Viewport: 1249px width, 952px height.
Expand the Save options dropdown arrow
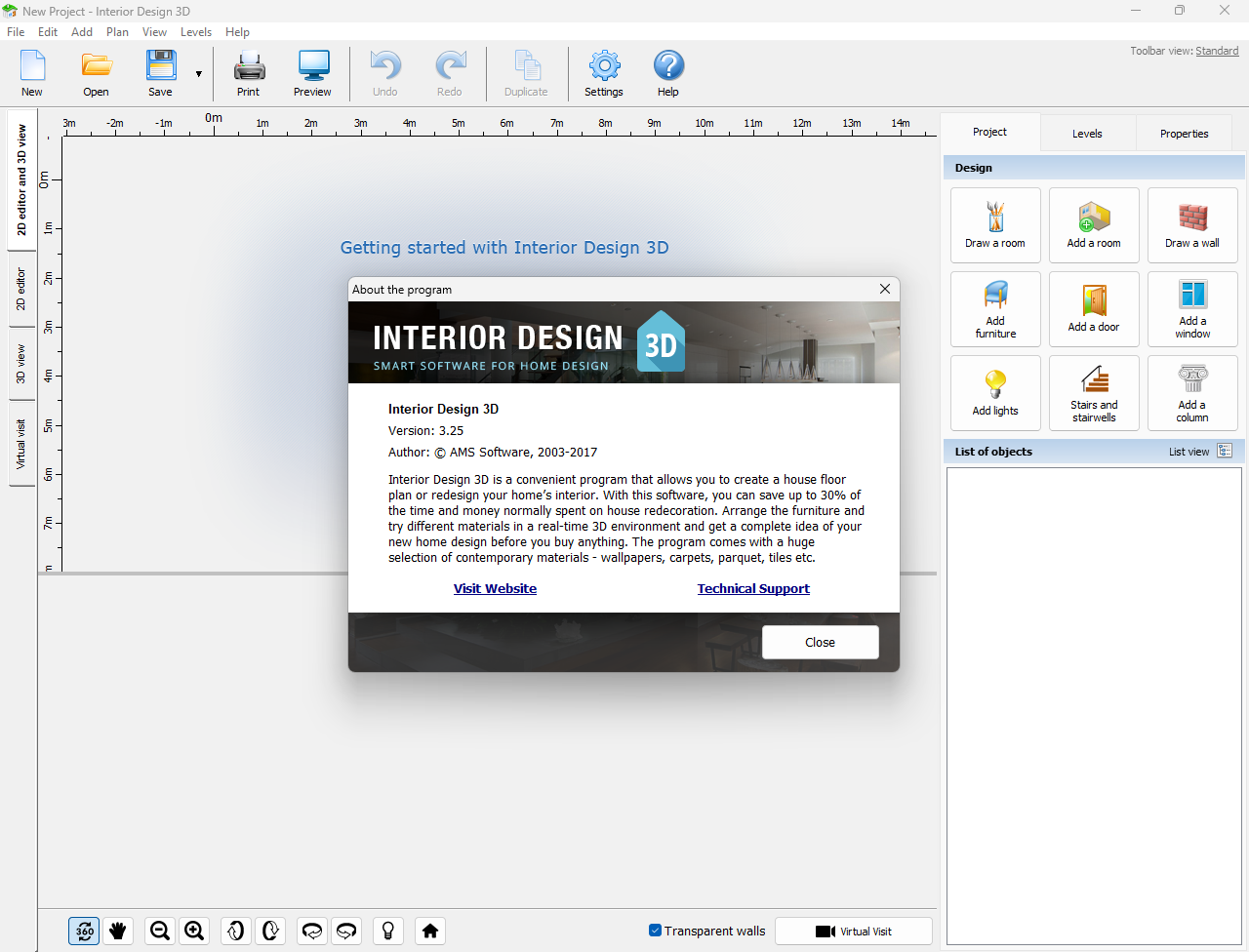pos(199,74)
